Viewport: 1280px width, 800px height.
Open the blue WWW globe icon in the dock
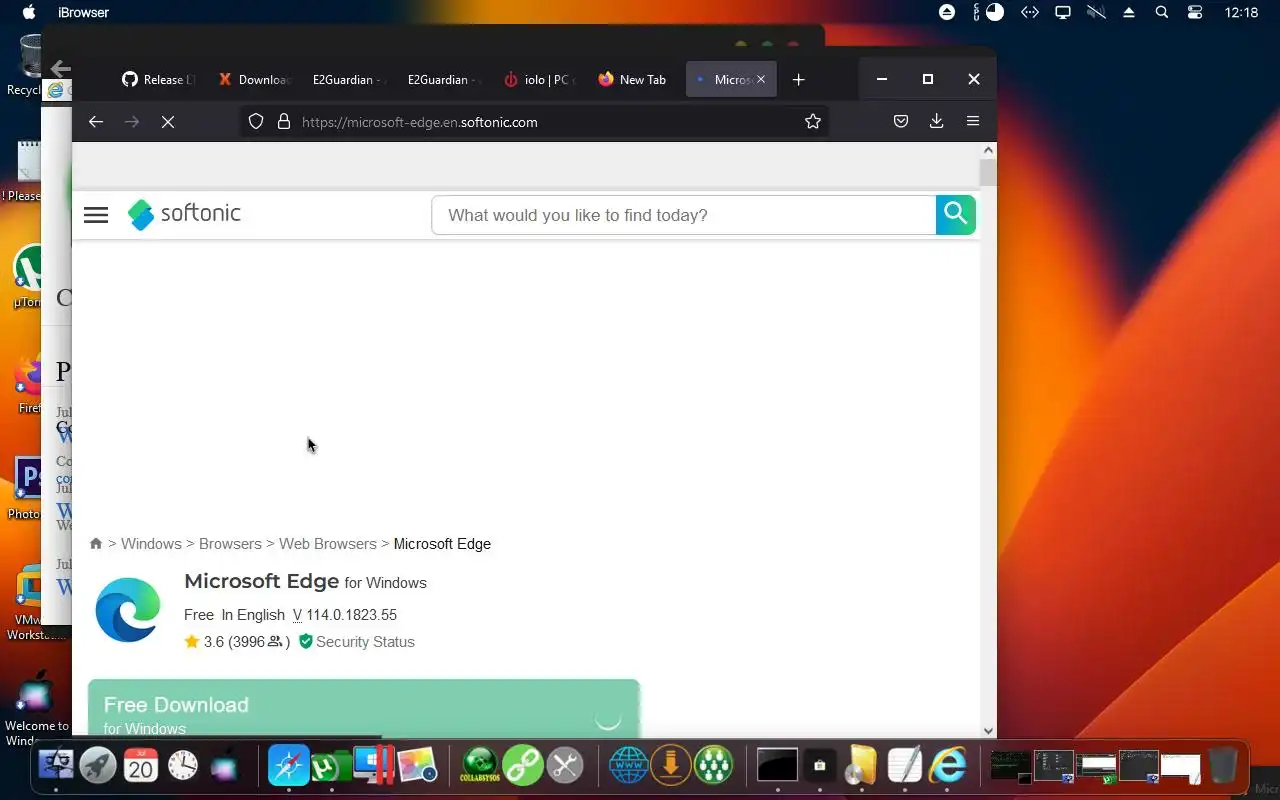[629, 766]
